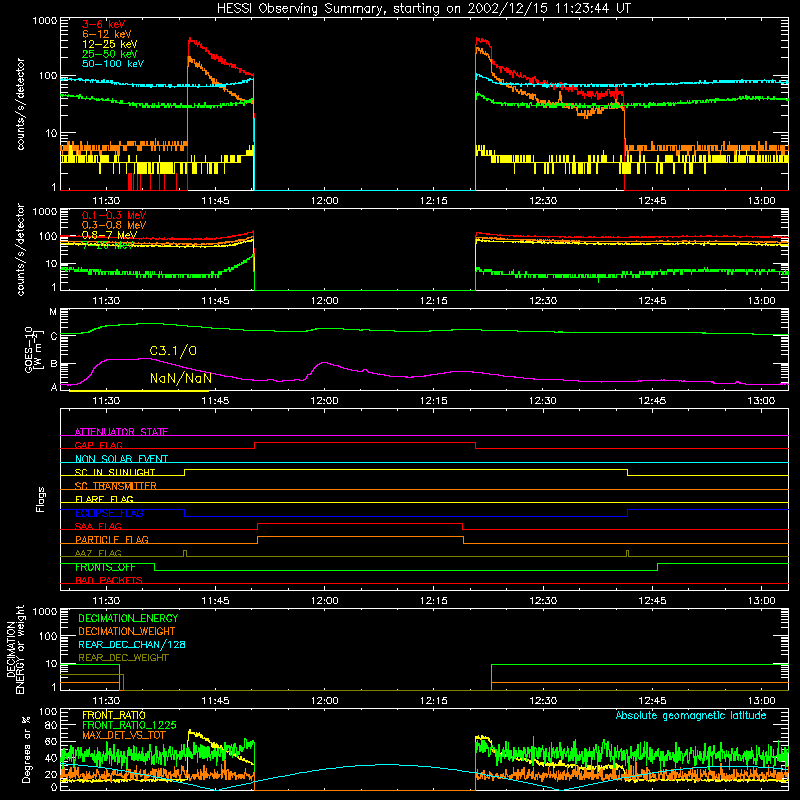Click the Degrees or % axis label

26,750
